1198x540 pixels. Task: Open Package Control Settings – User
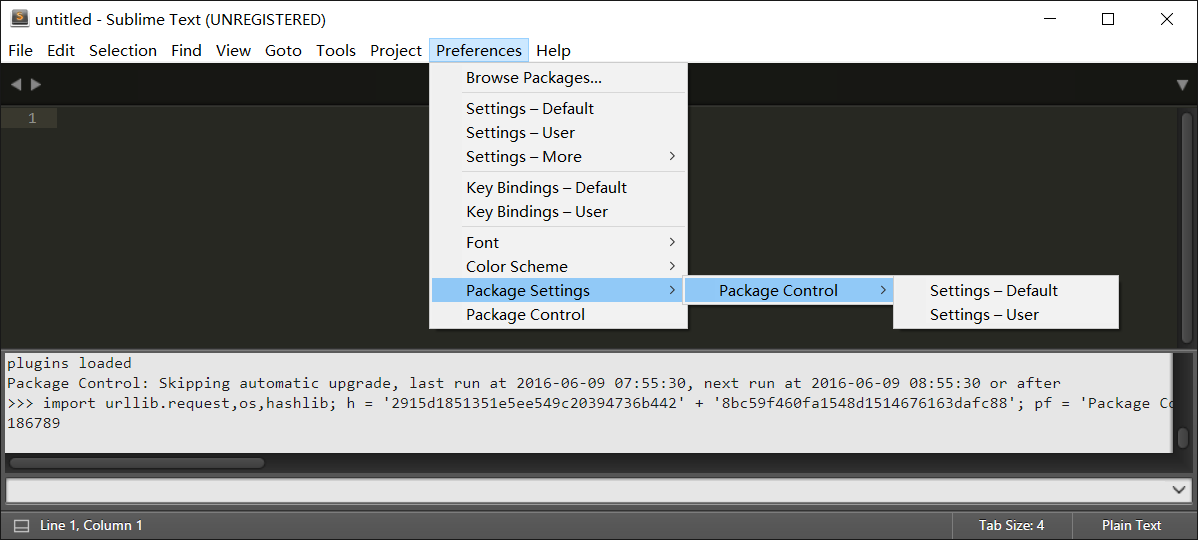pyautogui.click(x=1006, y=315)
